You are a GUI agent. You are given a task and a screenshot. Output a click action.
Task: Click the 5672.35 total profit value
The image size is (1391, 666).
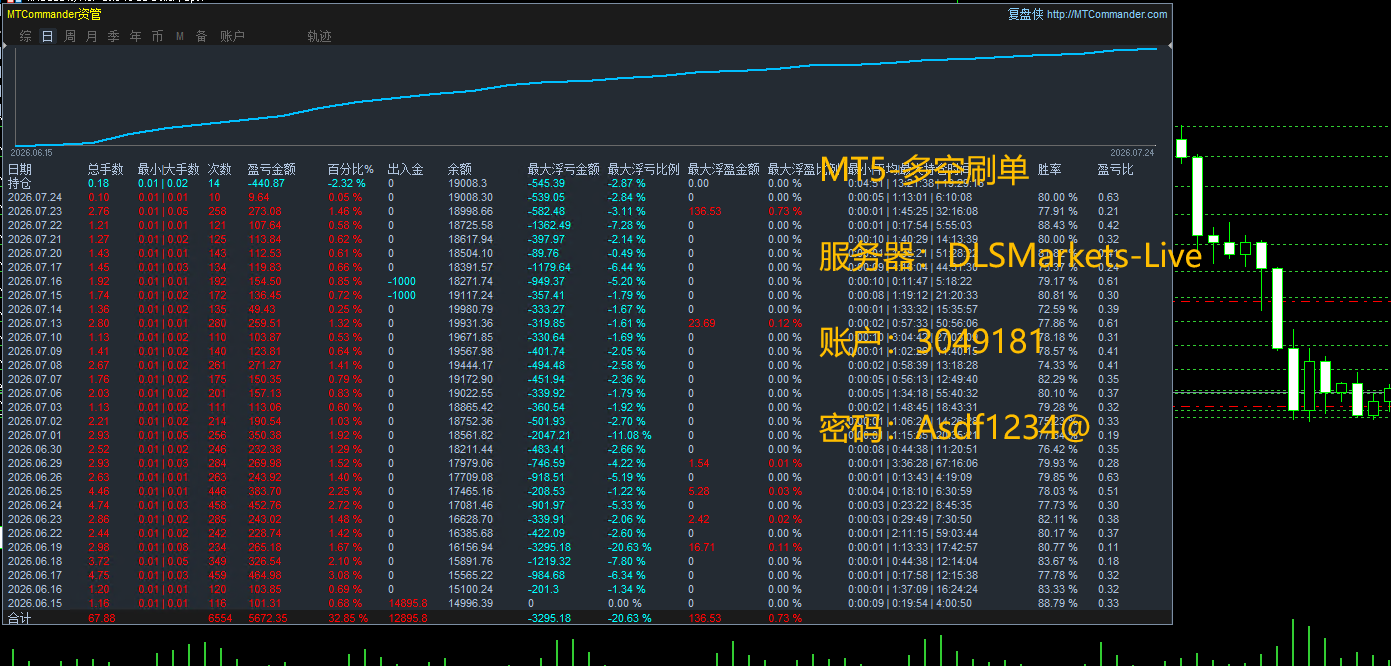(x=267, y=618)
